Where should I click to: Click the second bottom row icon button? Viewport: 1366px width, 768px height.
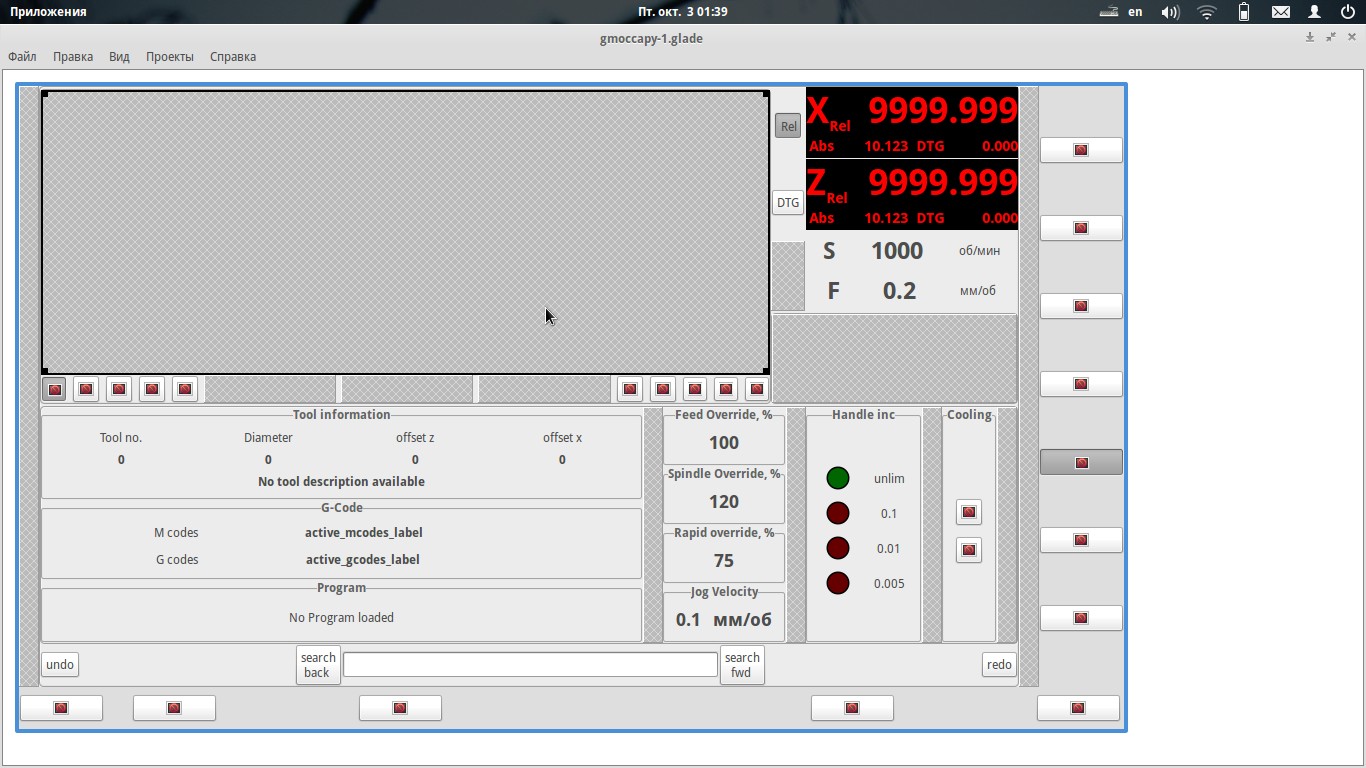[174, 708]
